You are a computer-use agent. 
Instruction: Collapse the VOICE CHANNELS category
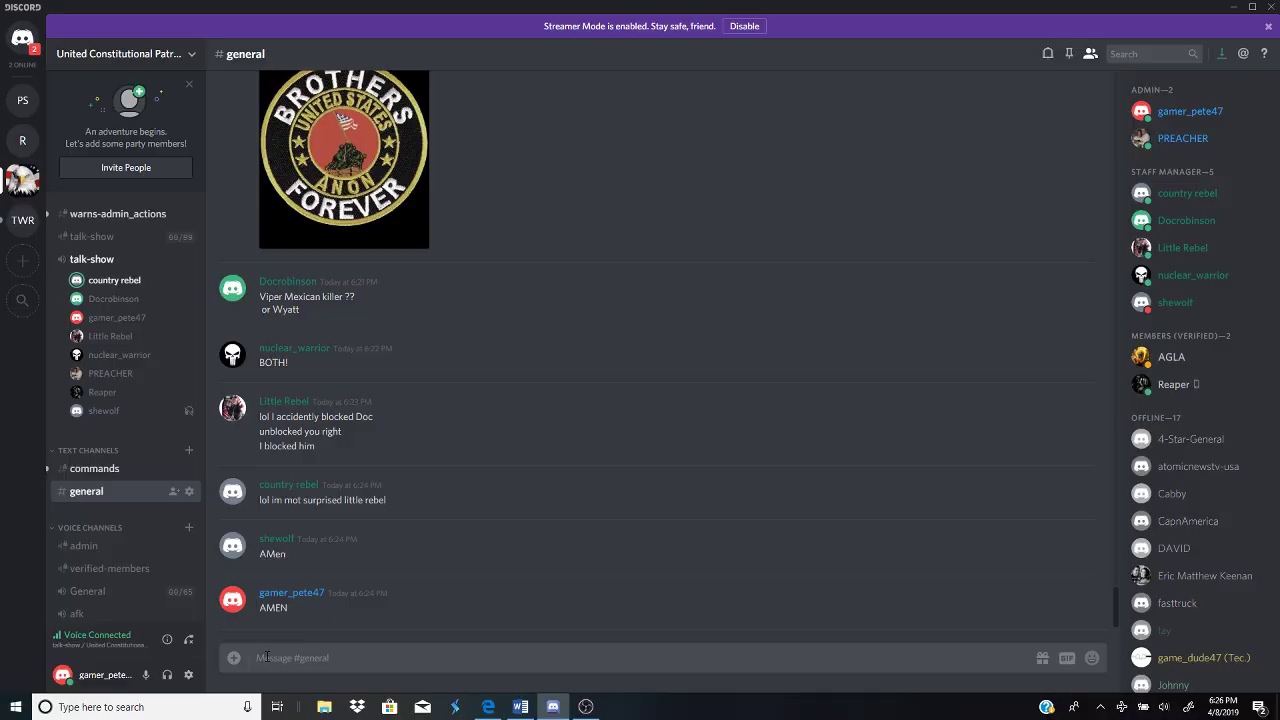90,528
